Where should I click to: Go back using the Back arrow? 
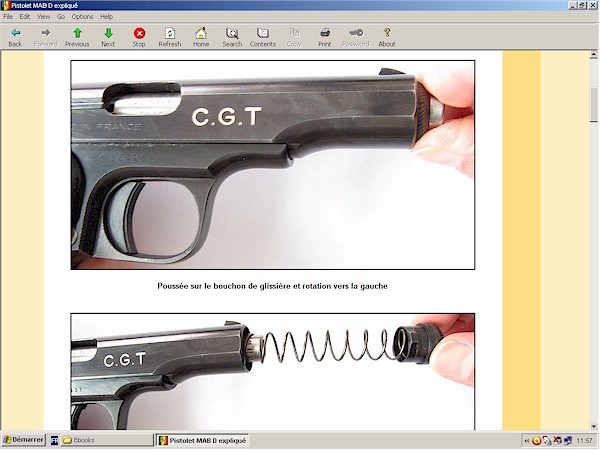pyautogui.click(x=15, y=38)
